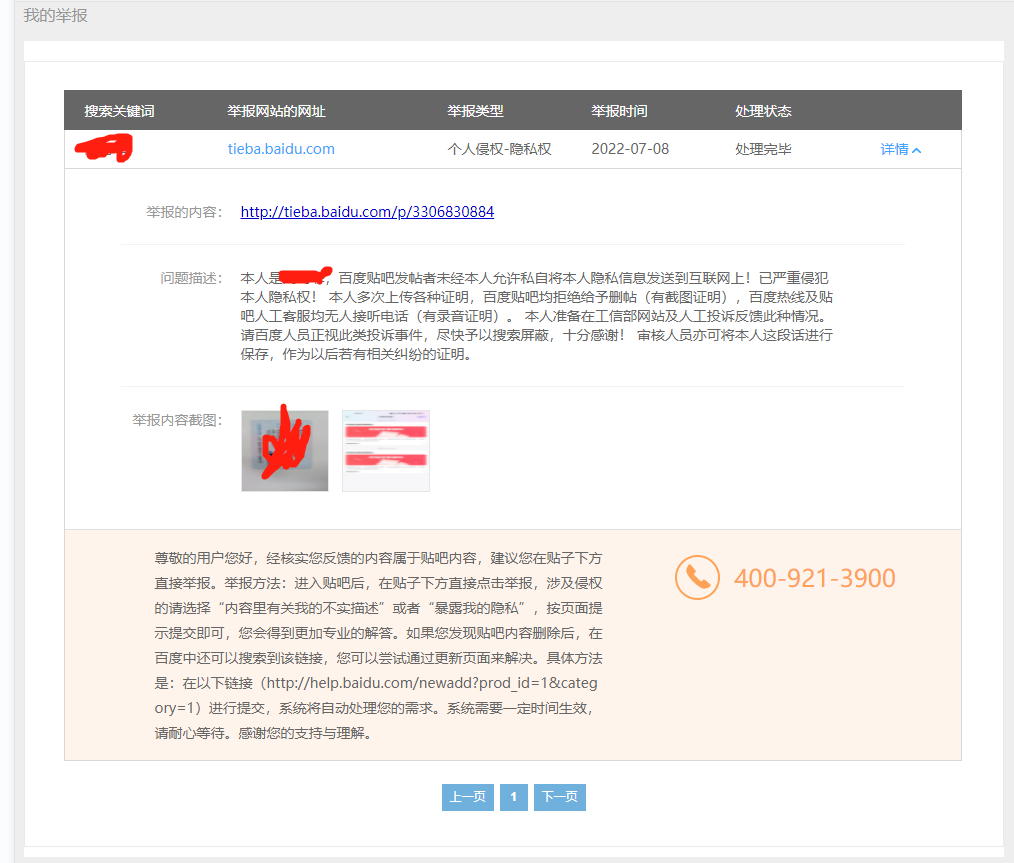
Task: Go to next page with 下一页
Action: click(x=559, y=797)
